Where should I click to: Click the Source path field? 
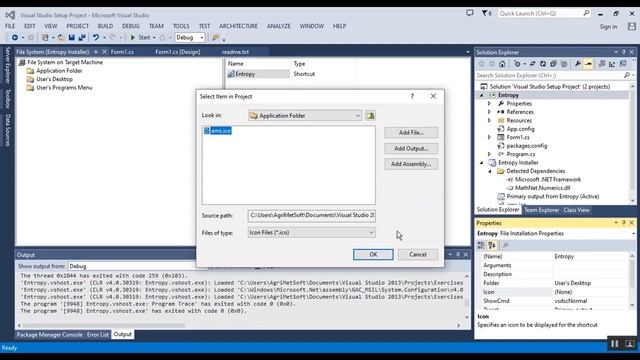[x=311, y=215]
